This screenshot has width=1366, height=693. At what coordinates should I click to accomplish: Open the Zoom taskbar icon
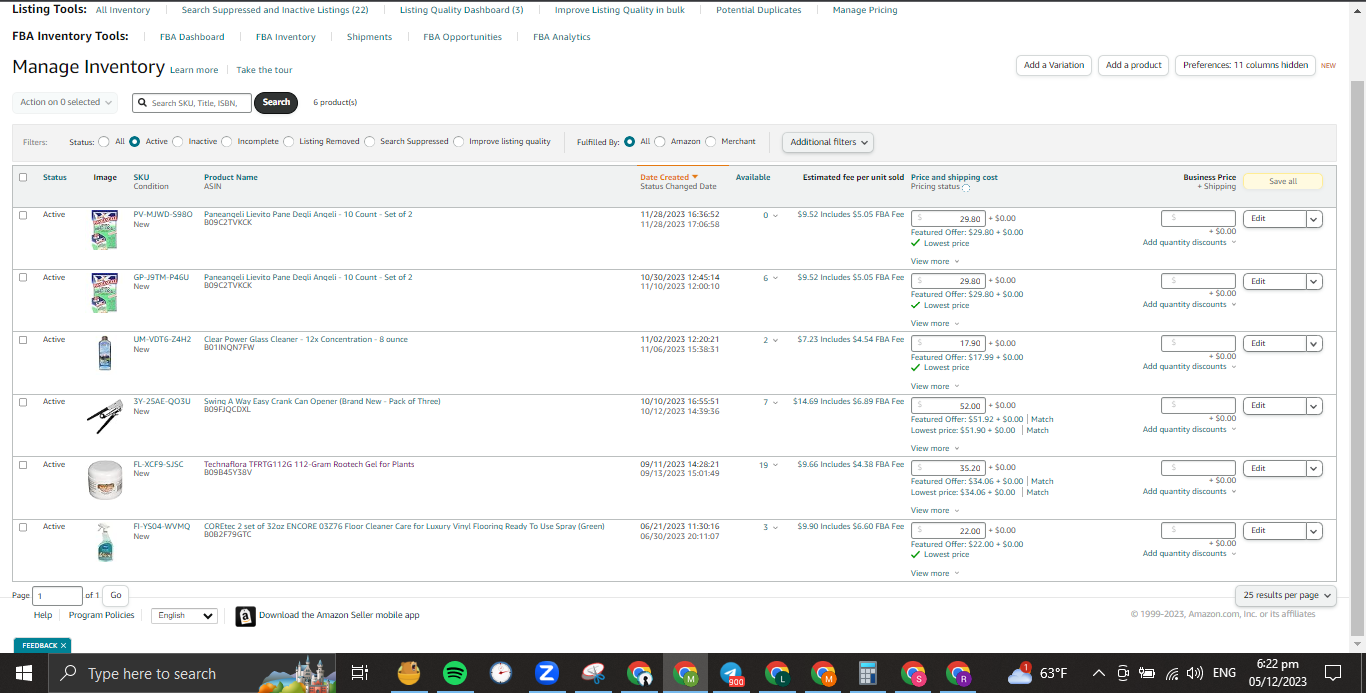coord(547,673)
